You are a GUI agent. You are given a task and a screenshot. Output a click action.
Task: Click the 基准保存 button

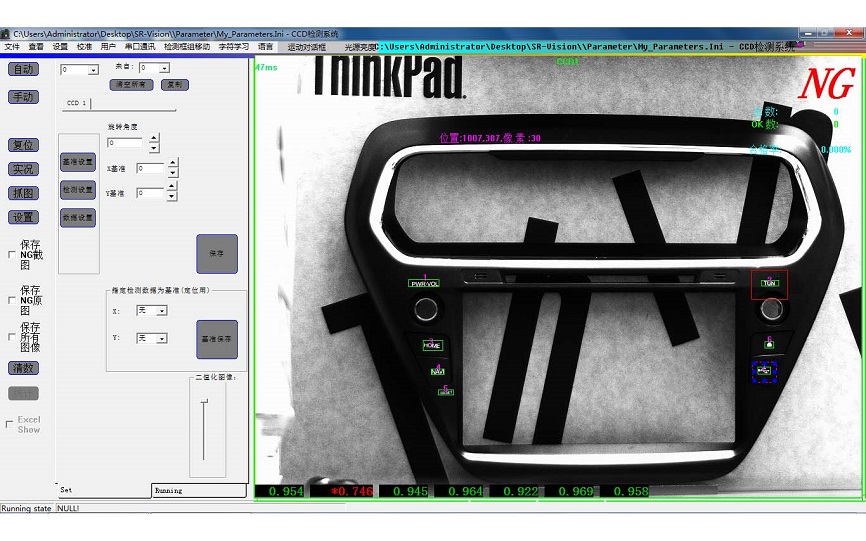[x=217, y=339]
